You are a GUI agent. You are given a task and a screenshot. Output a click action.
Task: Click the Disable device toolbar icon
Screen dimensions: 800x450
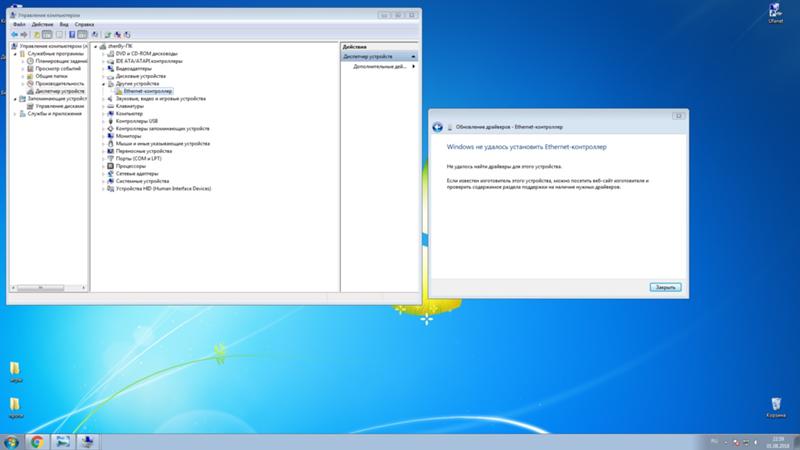pyautogui.click(x=127, y=35)
